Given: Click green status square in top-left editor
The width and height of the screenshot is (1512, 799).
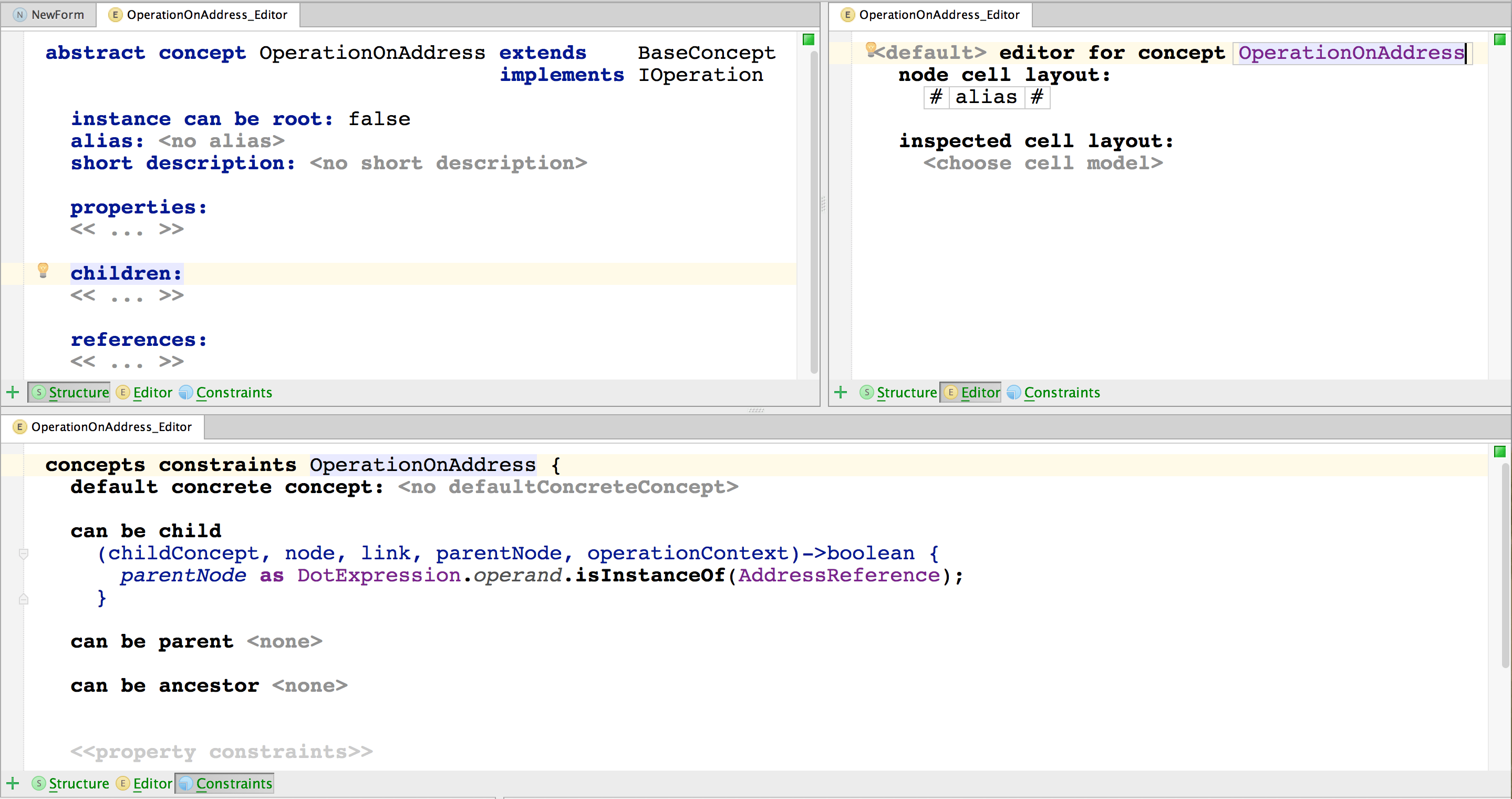Looking at the screenshot, I should (808, 39).
